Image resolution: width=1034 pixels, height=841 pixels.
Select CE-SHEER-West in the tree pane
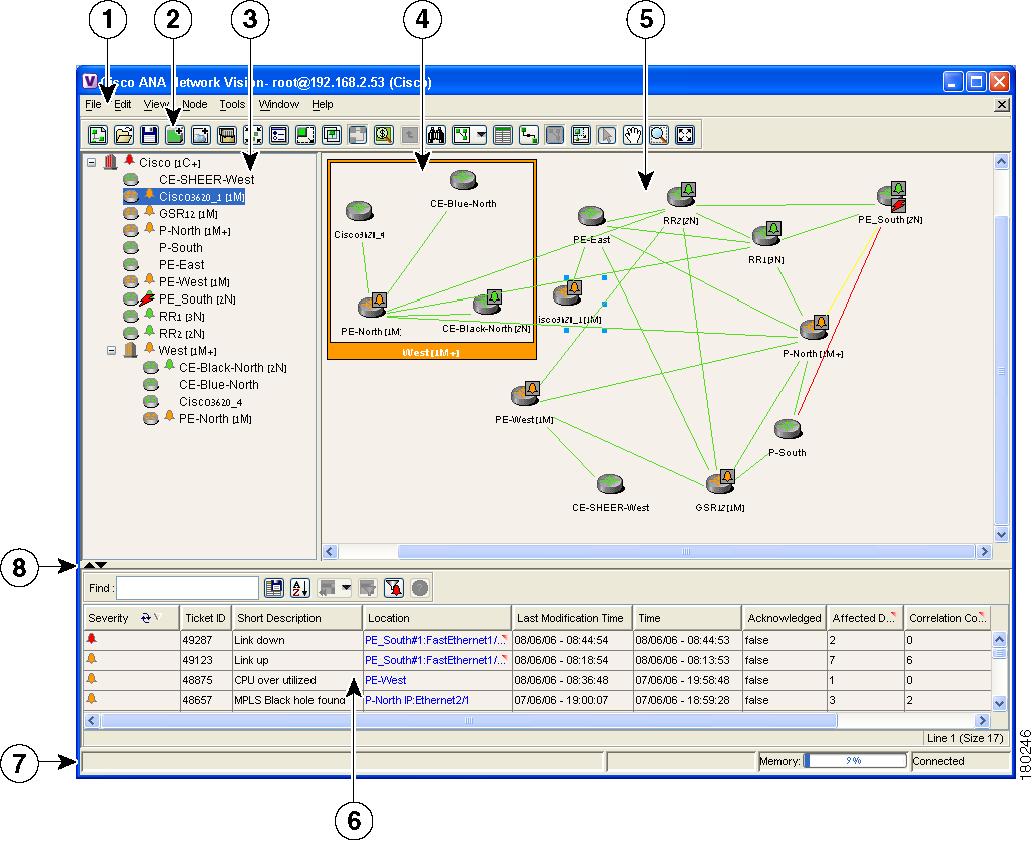206,179
